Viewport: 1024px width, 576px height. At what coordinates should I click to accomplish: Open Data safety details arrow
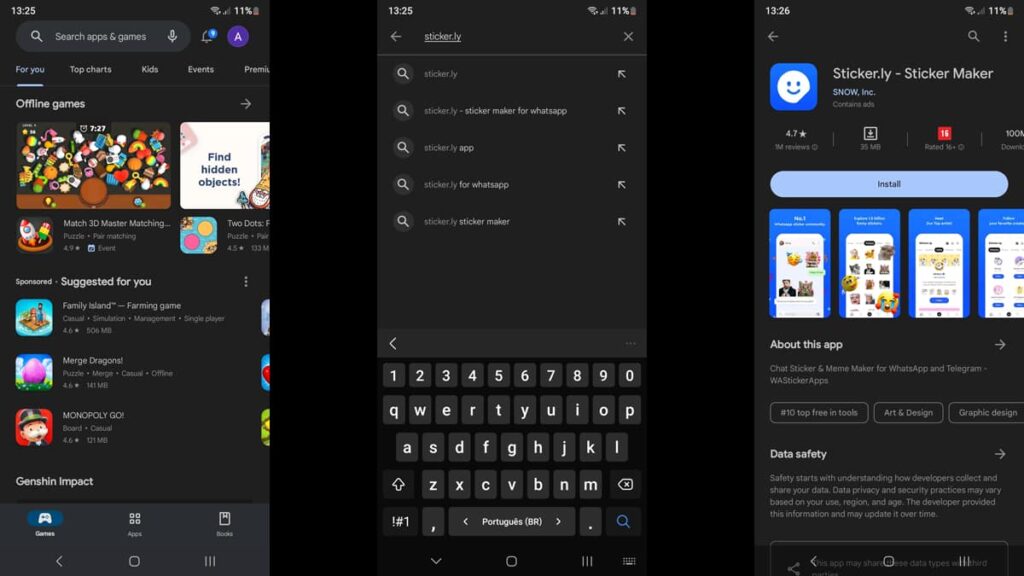(x=1000, y=454)
